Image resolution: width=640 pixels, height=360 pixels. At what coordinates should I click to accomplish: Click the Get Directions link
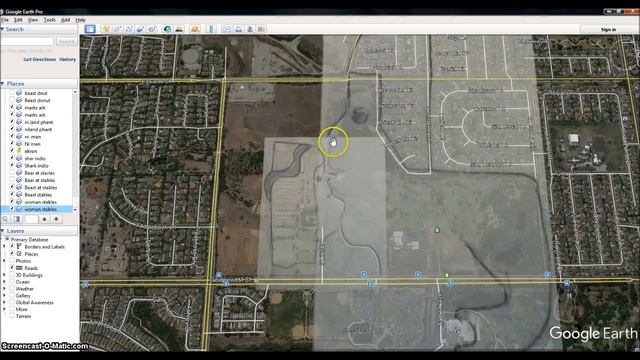(40, 59)
